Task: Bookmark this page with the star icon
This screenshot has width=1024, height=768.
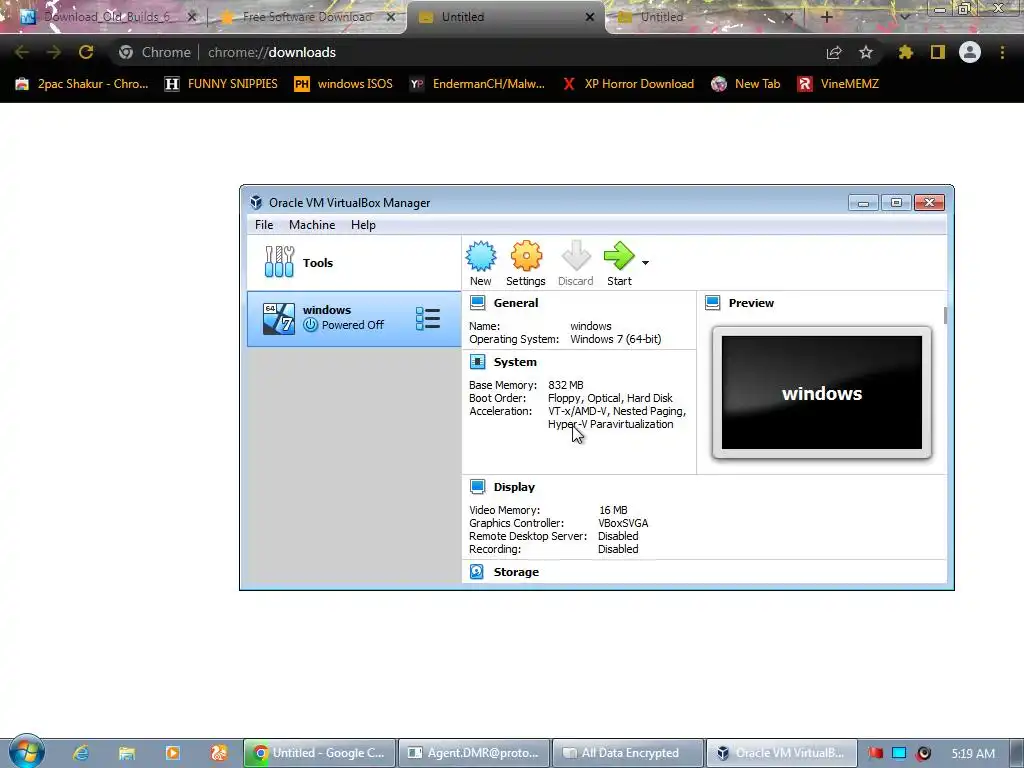Action: pos(866,52)
